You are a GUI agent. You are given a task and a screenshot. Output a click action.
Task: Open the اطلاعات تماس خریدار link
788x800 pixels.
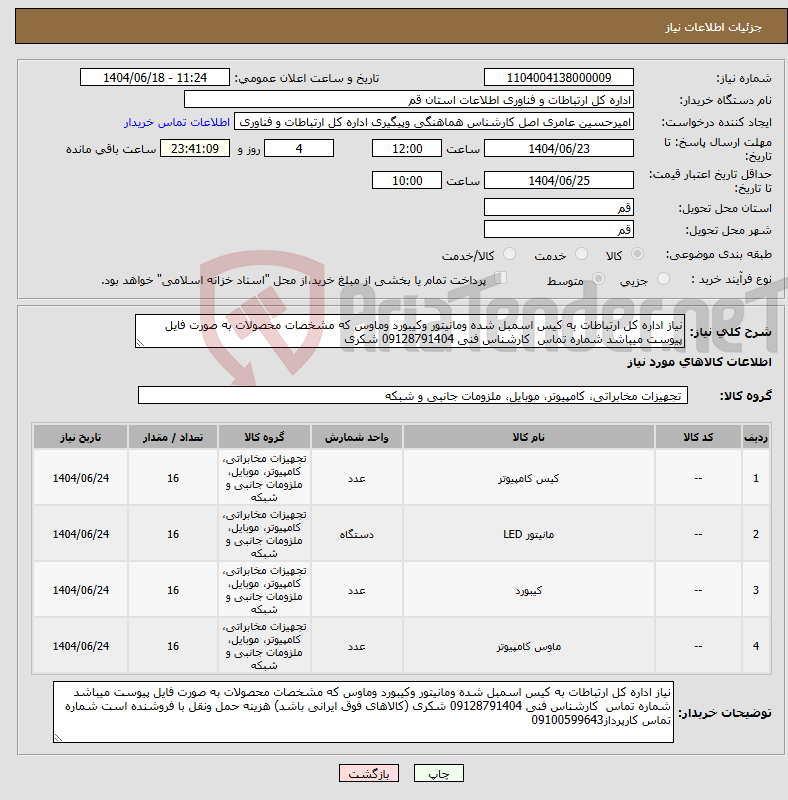(x=177, y=122)
